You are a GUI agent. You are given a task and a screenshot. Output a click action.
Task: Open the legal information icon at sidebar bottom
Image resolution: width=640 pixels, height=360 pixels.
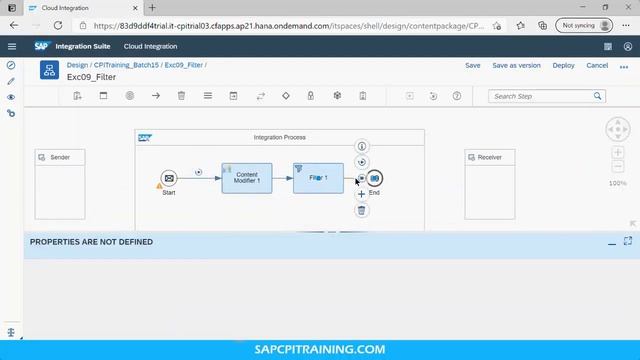click(11, 332)
